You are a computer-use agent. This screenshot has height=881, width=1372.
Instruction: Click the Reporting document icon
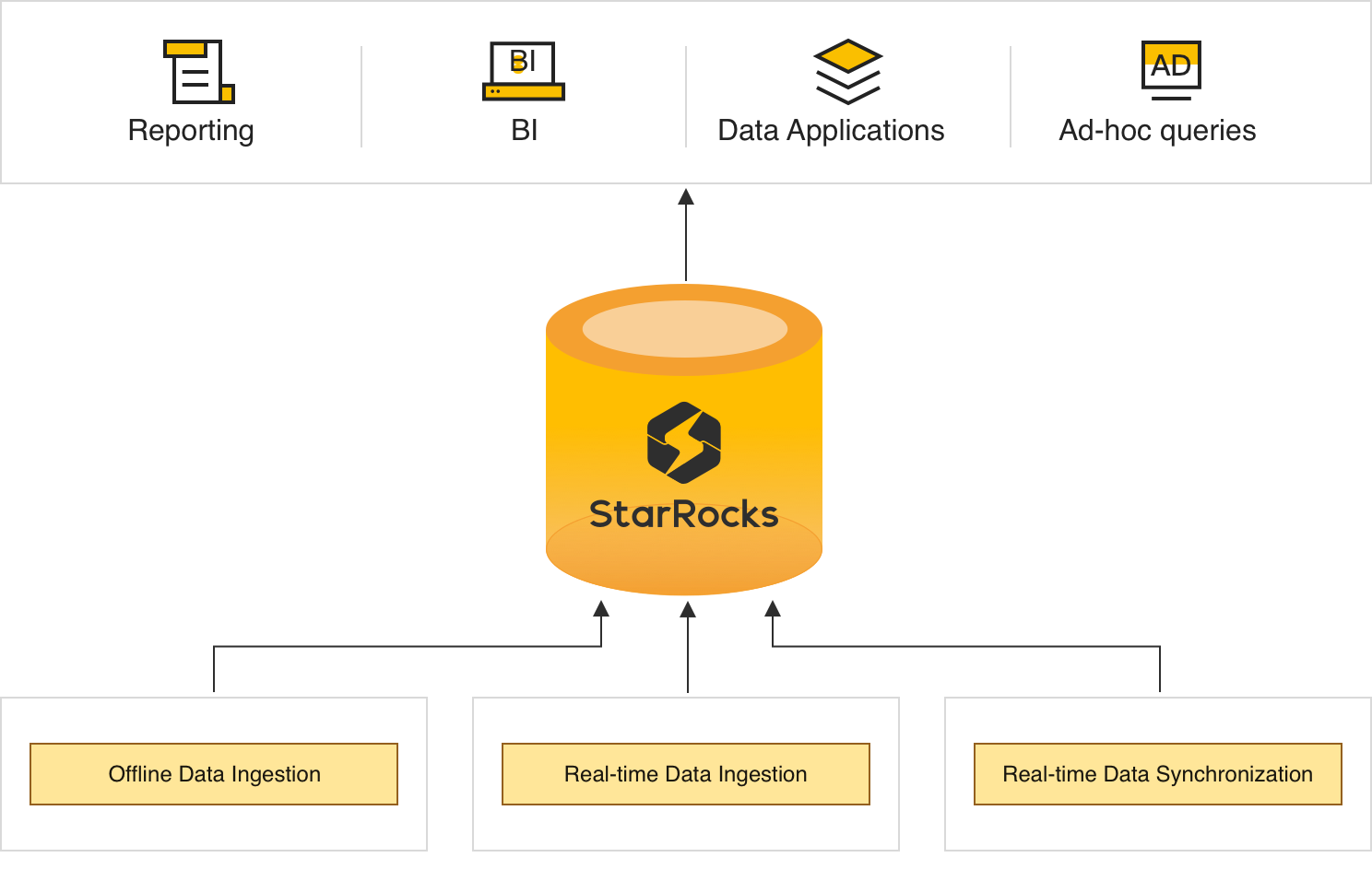pos(198,71)
